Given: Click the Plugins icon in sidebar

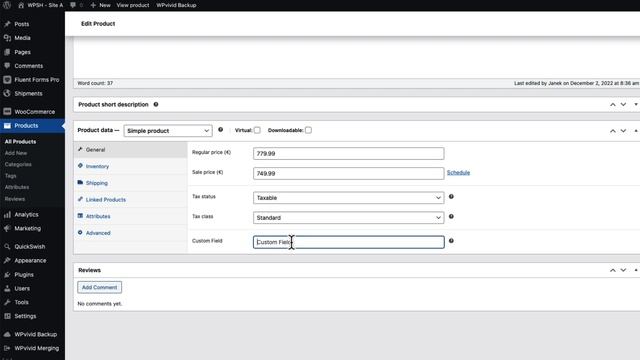Looking at the screenshot, I should [7, 275].
